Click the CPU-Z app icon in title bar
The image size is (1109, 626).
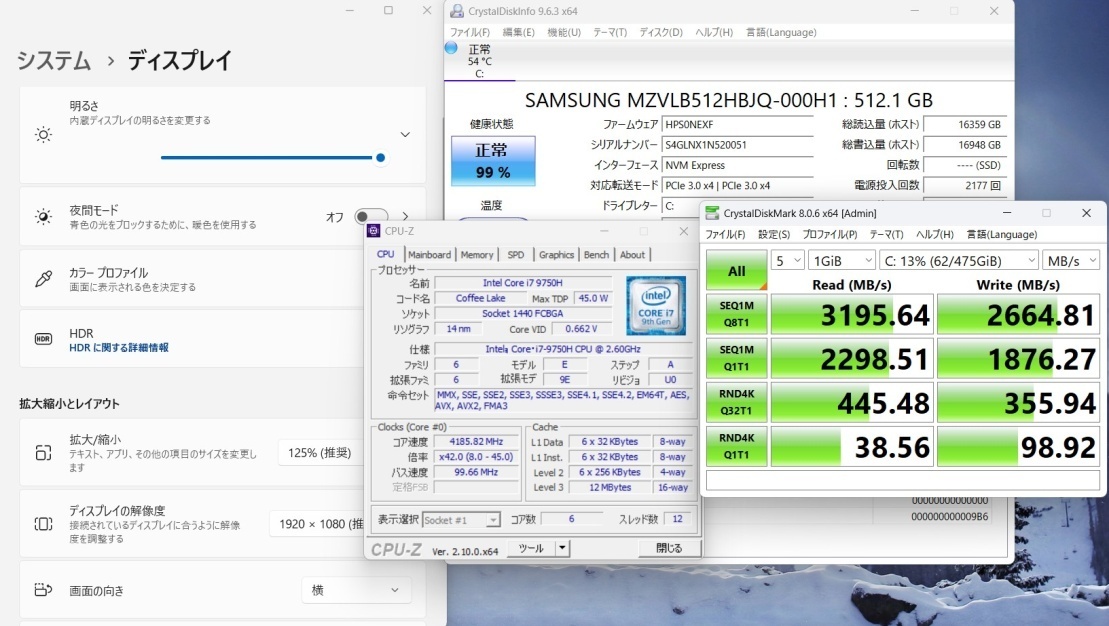tap(375, 230)
